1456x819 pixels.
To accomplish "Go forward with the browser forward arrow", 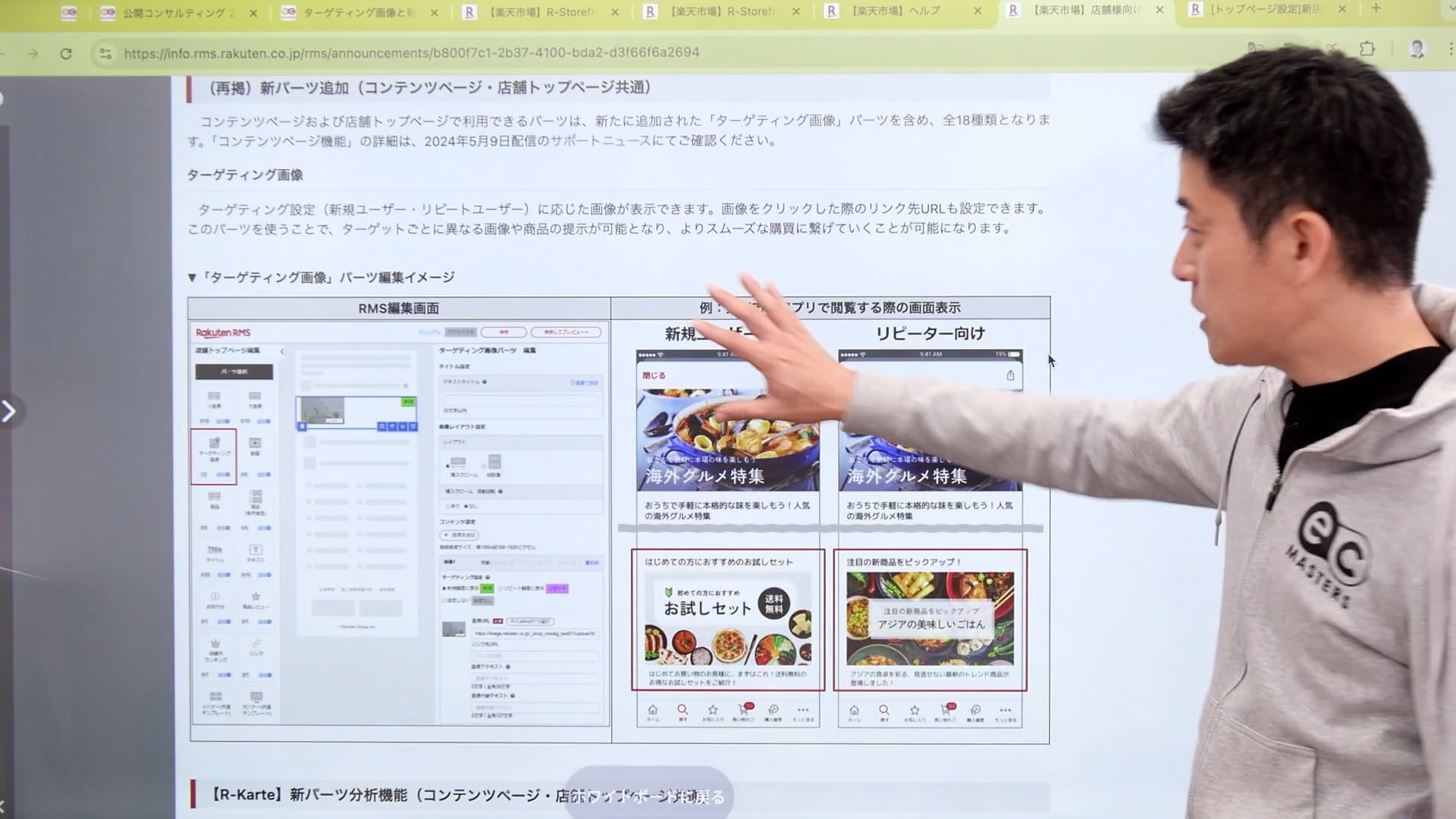I will click(32, 53).
